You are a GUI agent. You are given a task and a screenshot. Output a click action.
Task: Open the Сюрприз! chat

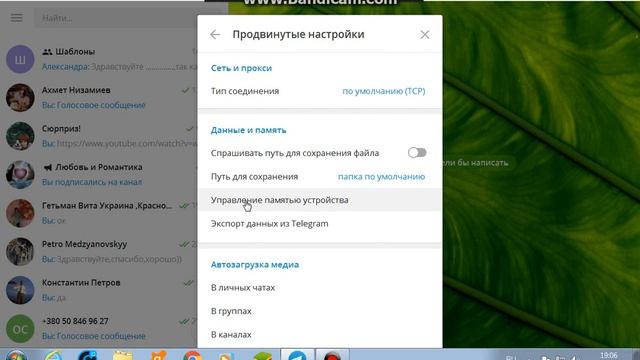click(99, 136)
